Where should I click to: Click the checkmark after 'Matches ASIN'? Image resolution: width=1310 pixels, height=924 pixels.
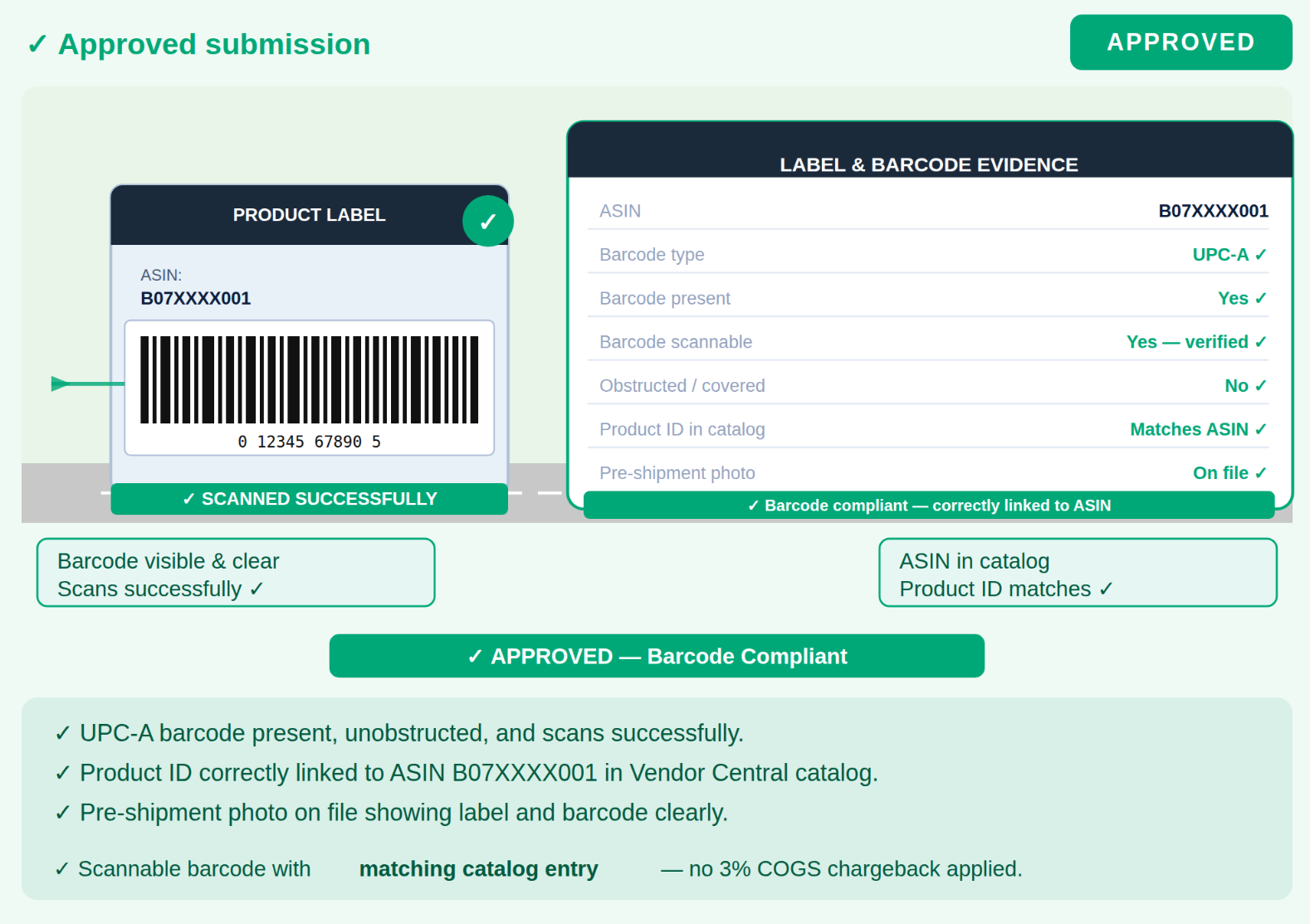coord(1260,429)
